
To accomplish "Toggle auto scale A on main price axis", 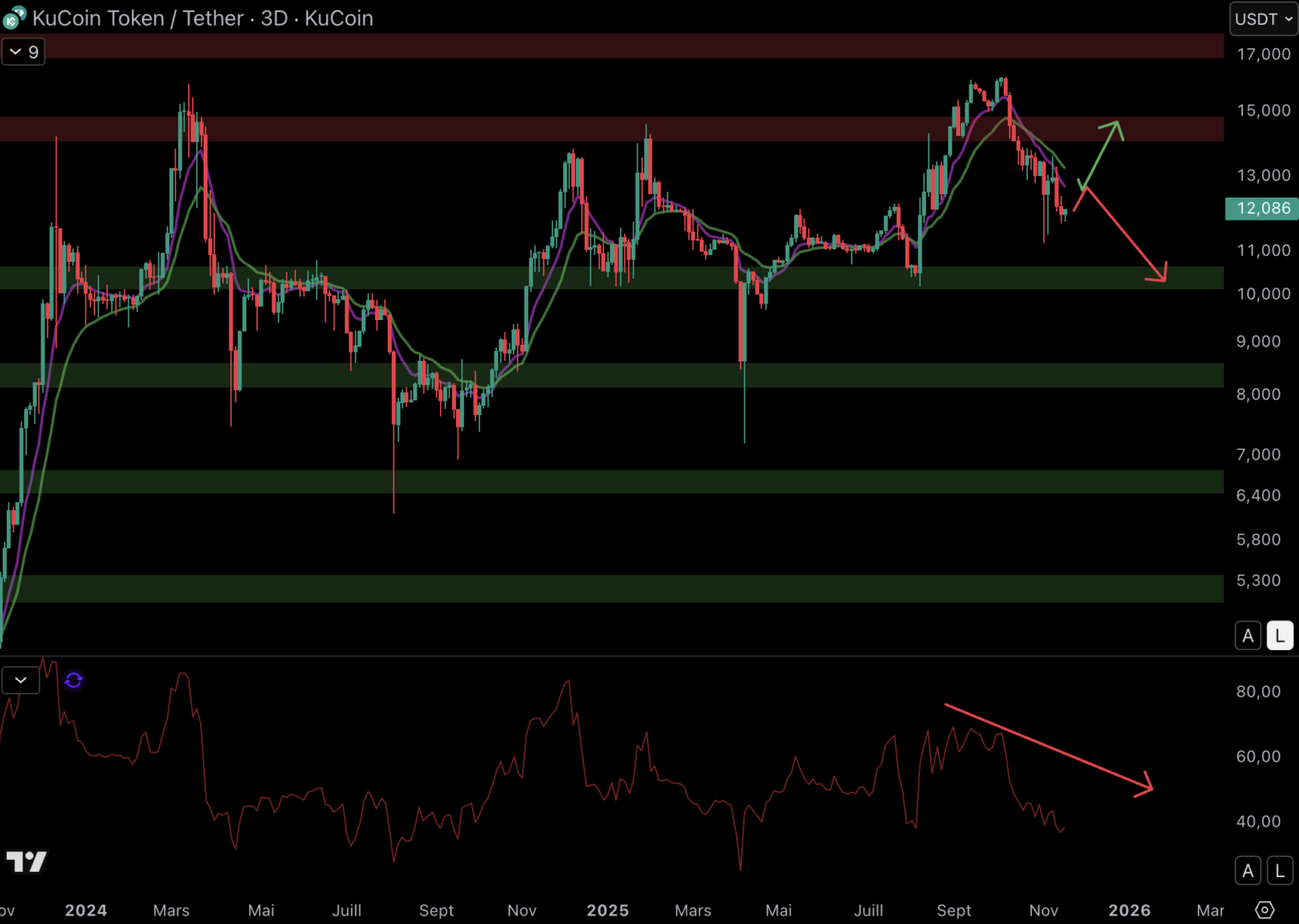I will 1248,636.
